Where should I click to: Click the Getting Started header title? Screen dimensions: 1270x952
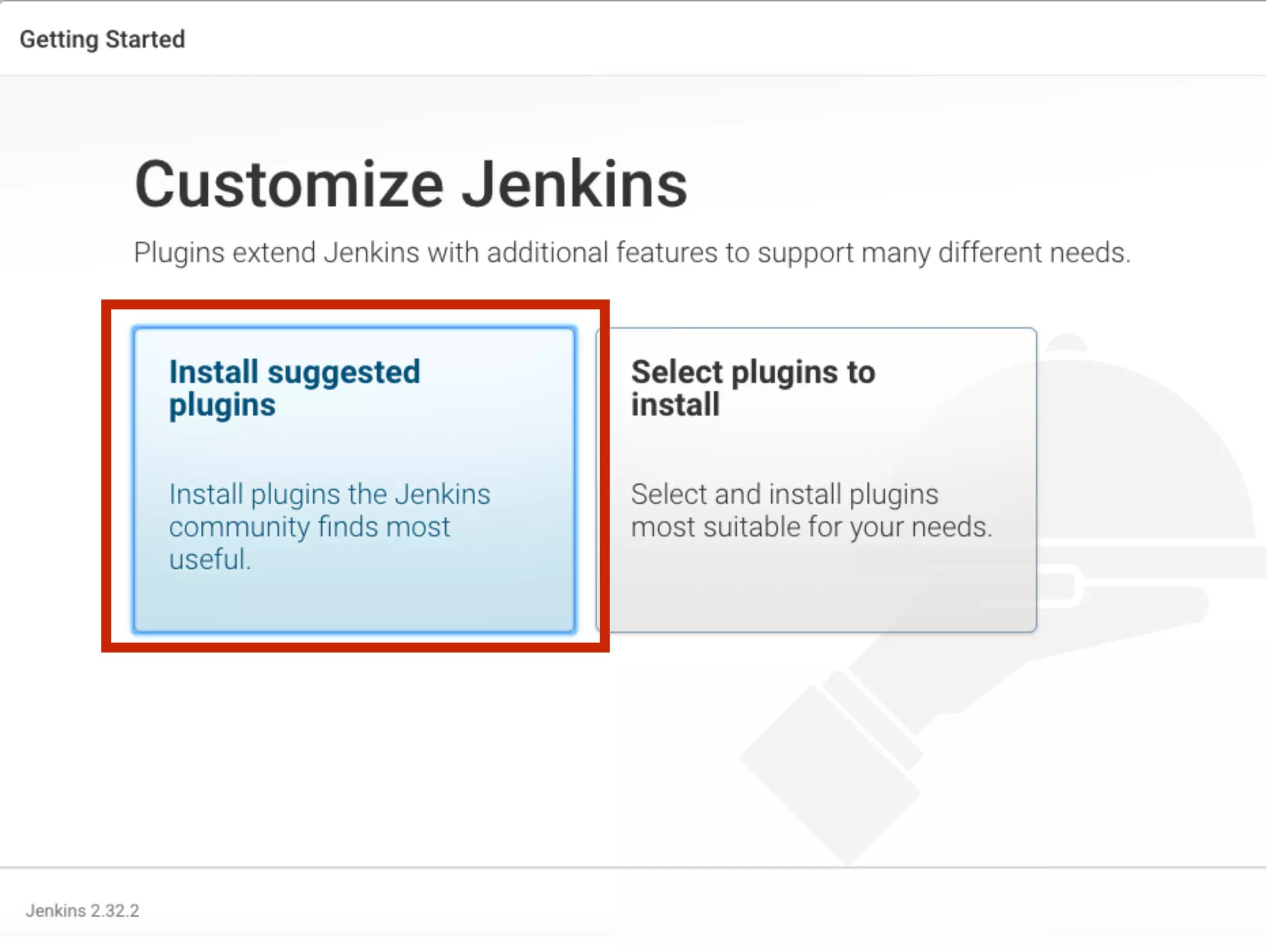pos(102,39)
